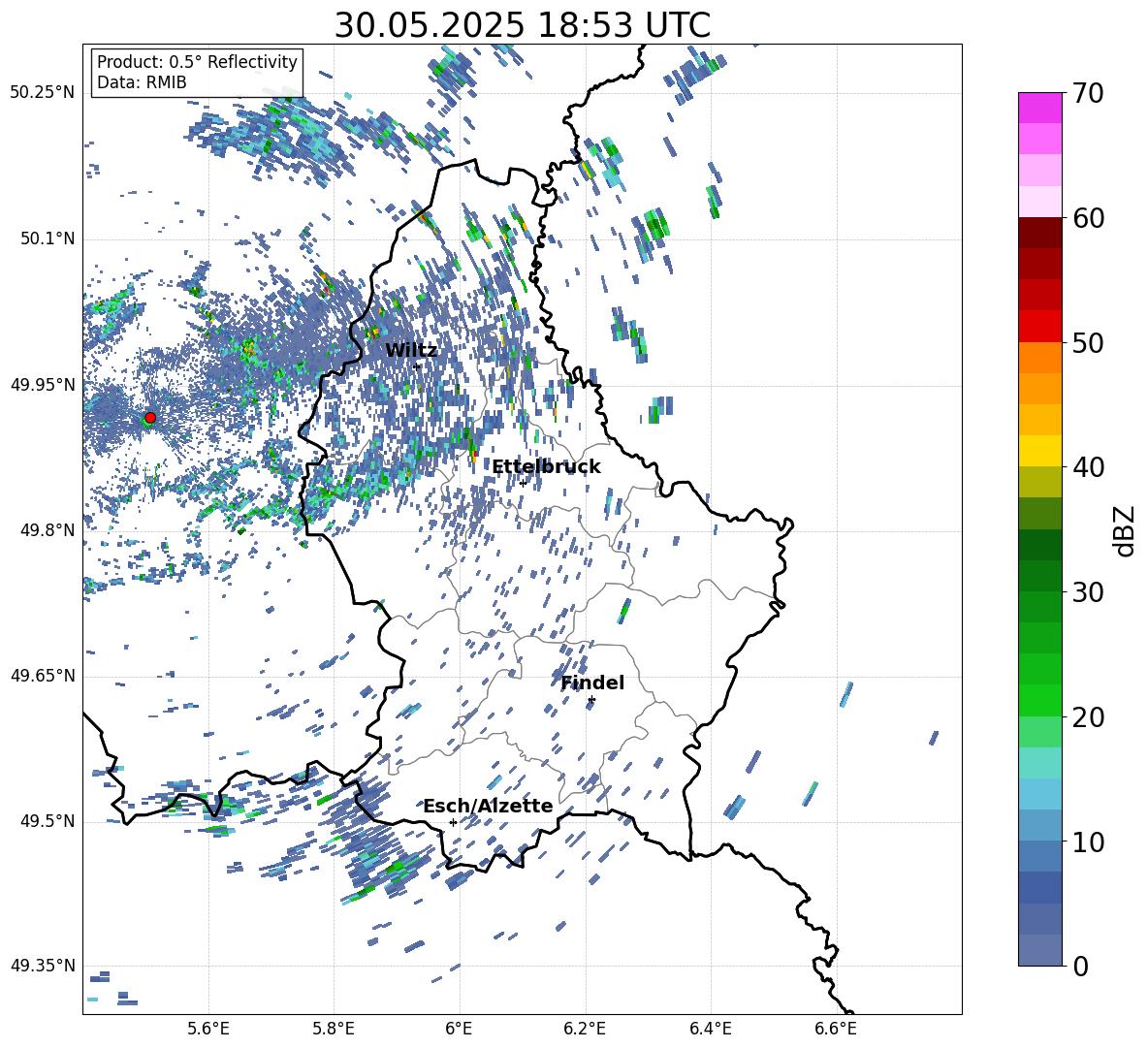Click the Esch/Alzette location cross marker
Screen dimensions: 1148x1048
pos(453,822)
